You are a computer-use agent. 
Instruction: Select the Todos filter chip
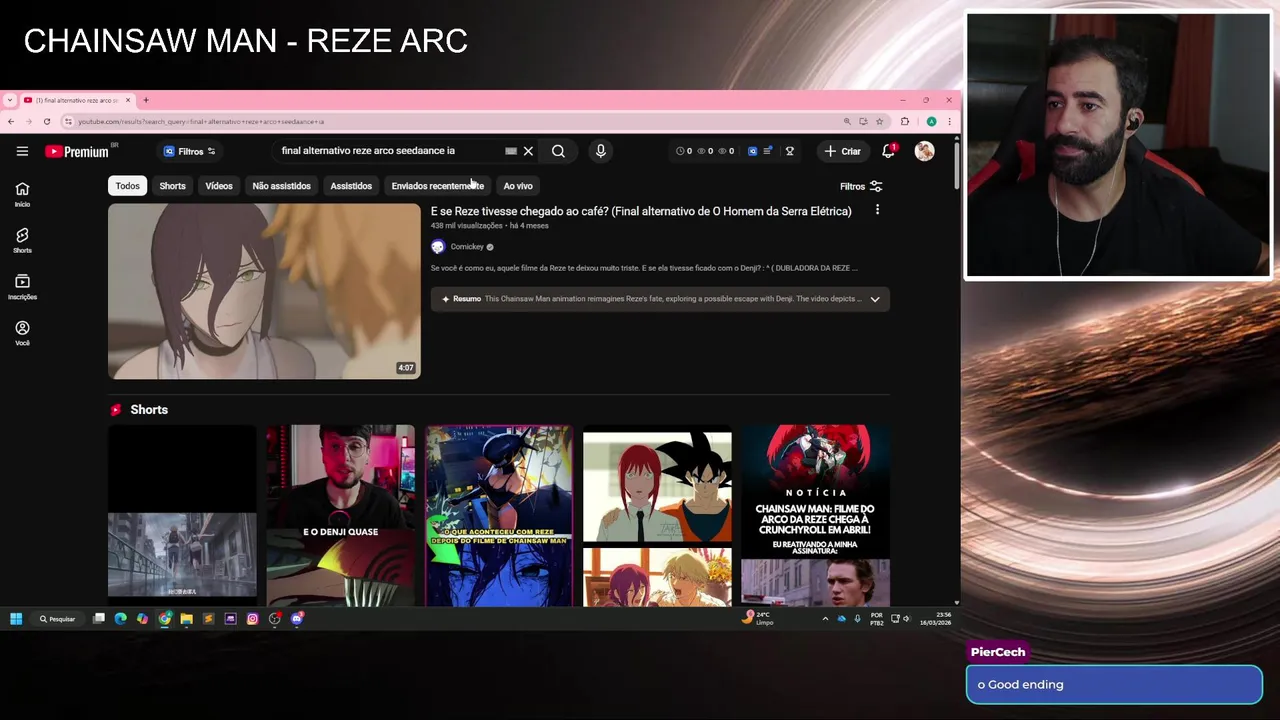pyautogui.click(x=127, y=186)
